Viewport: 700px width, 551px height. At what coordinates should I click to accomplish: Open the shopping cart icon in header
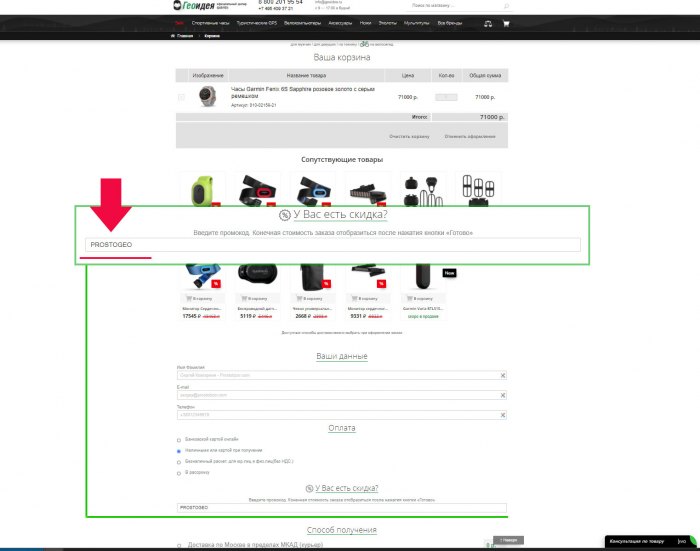pyautogui.click(x=506, y=23)
